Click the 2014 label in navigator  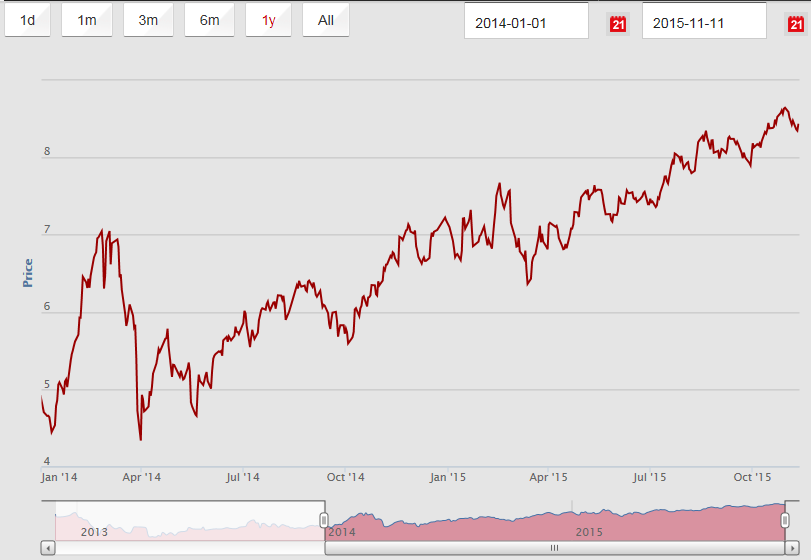point(342,532)
